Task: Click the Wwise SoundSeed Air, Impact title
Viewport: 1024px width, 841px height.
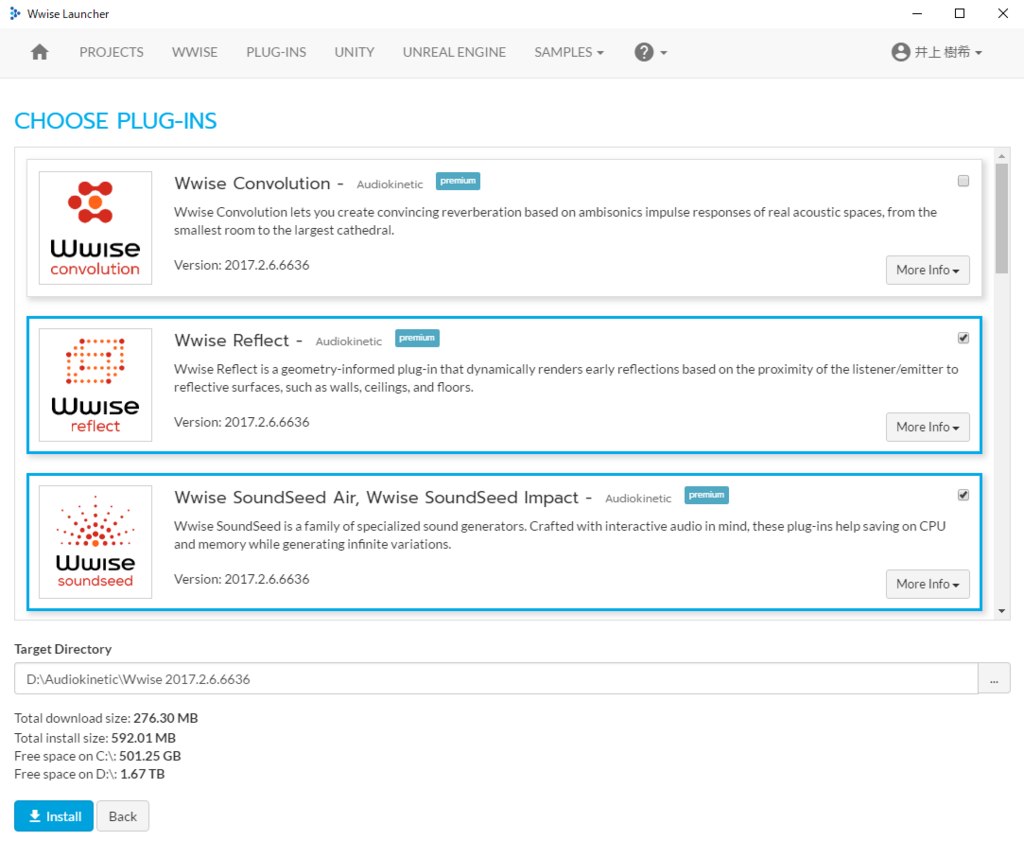Action: click(x=376, y=498)
